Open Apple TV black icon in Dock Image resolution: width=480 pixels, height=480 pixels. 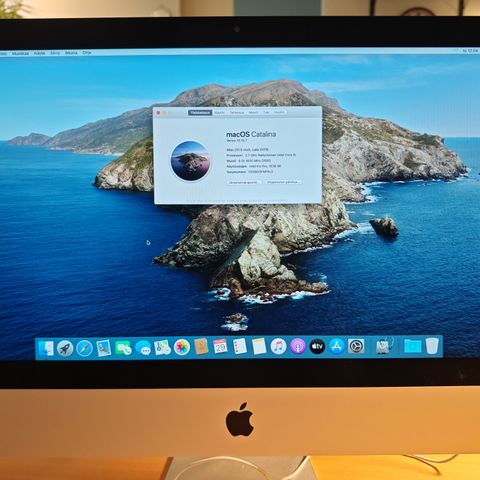317,347
